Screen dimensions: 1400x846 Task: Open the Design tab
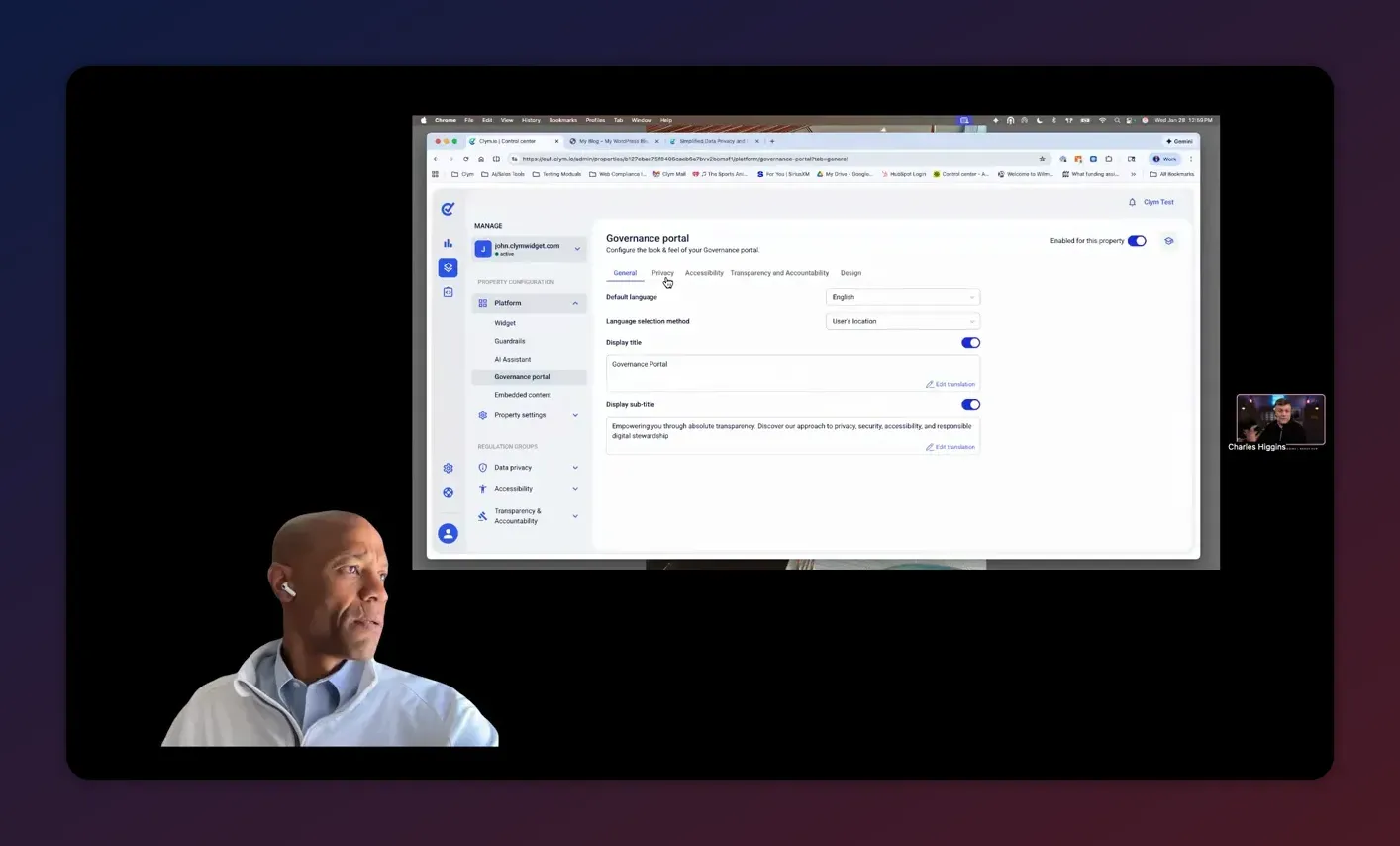(850, 273)
